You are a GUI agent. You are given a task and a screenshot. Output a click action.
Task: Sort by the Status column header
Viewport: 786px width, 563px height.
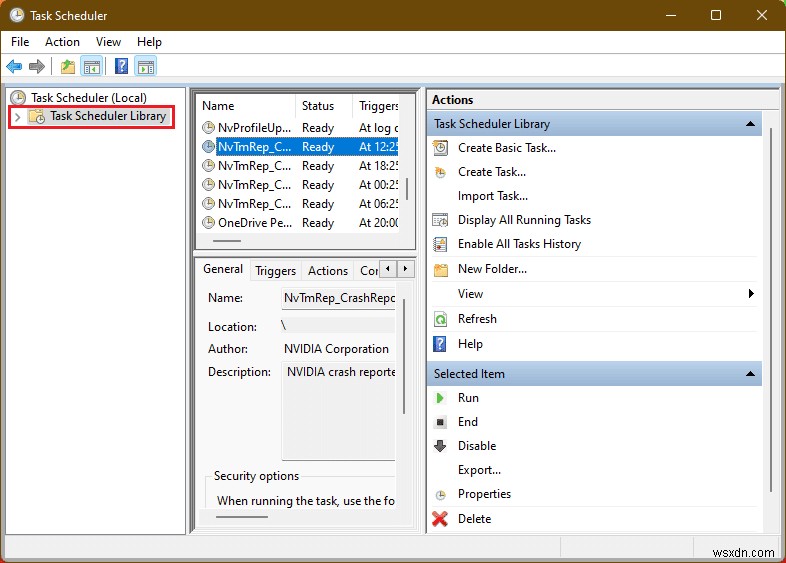click(x=324, y=106)
